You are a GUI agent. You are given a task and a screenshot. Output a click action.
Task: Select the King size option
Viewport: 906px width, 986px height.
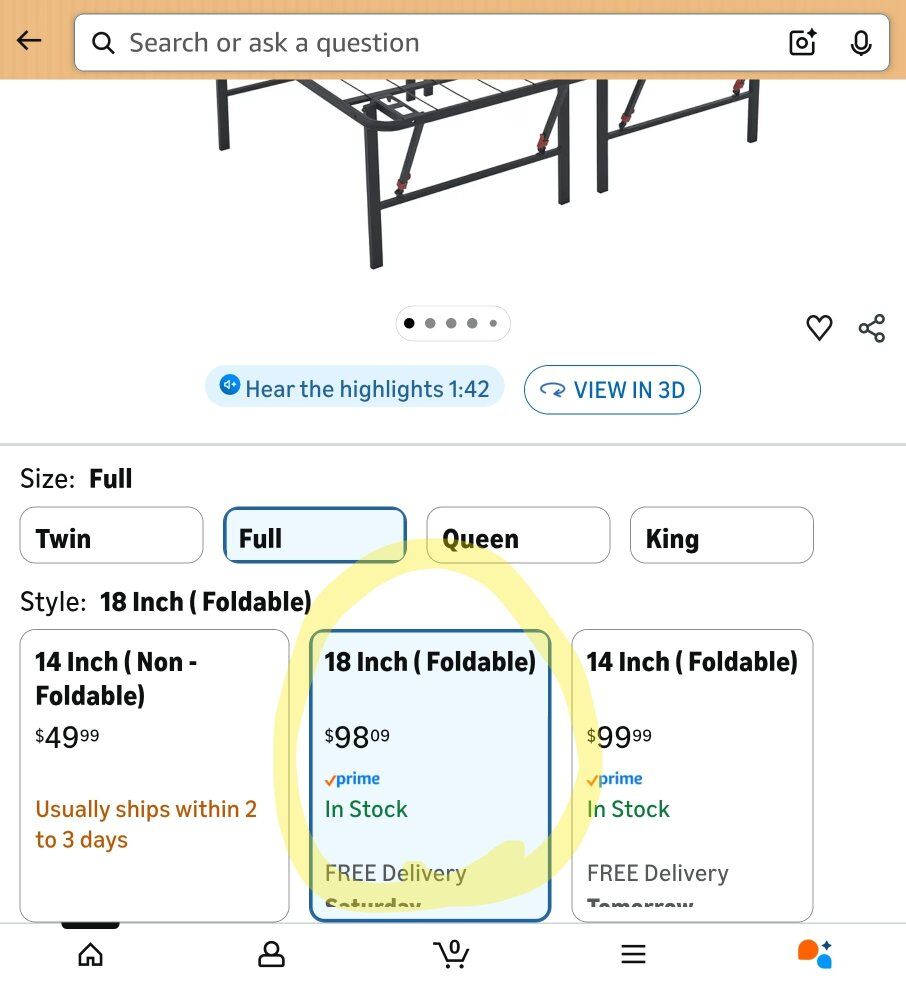[x=721, y=536]
